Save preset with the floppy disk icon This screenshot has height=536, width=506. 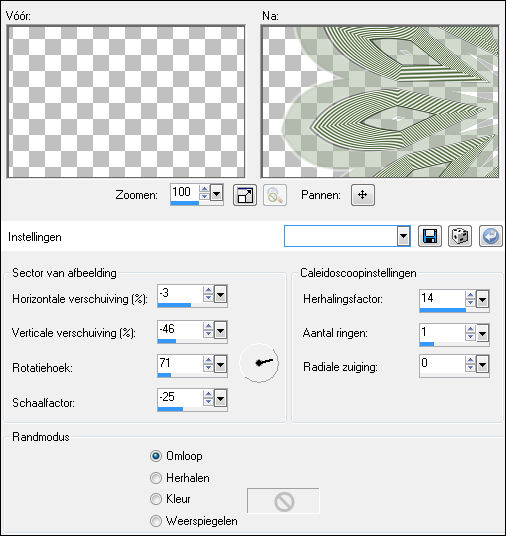point(430,236)
